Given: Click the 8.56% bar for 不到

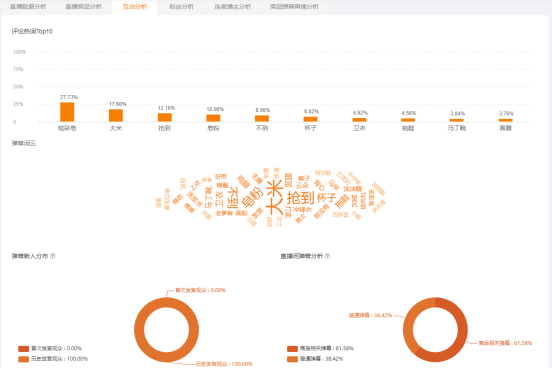Looking at the screenshot, I should point(262,119).
